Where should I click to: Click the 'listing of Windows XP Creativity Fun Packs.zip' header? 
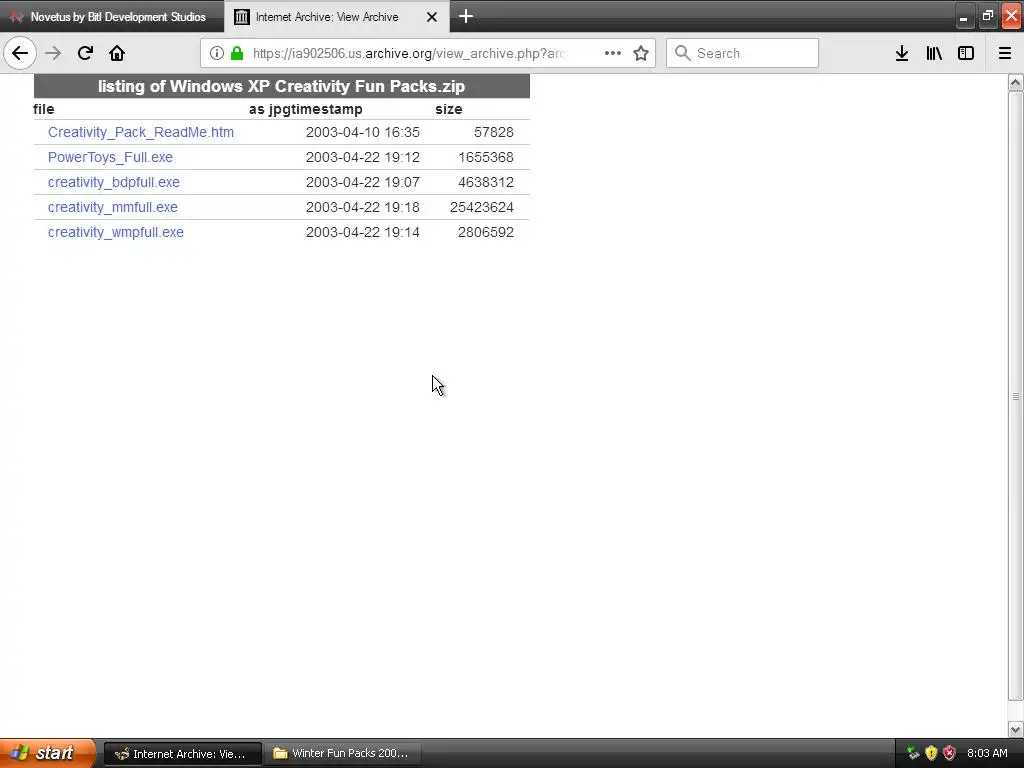click(281, 86)
